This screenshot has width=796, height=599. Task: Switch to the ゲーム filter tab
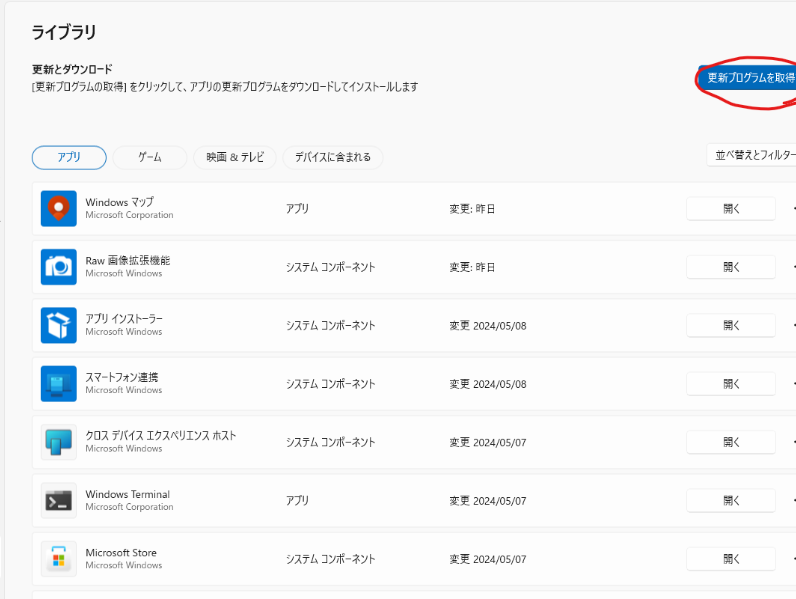[150, 157]
